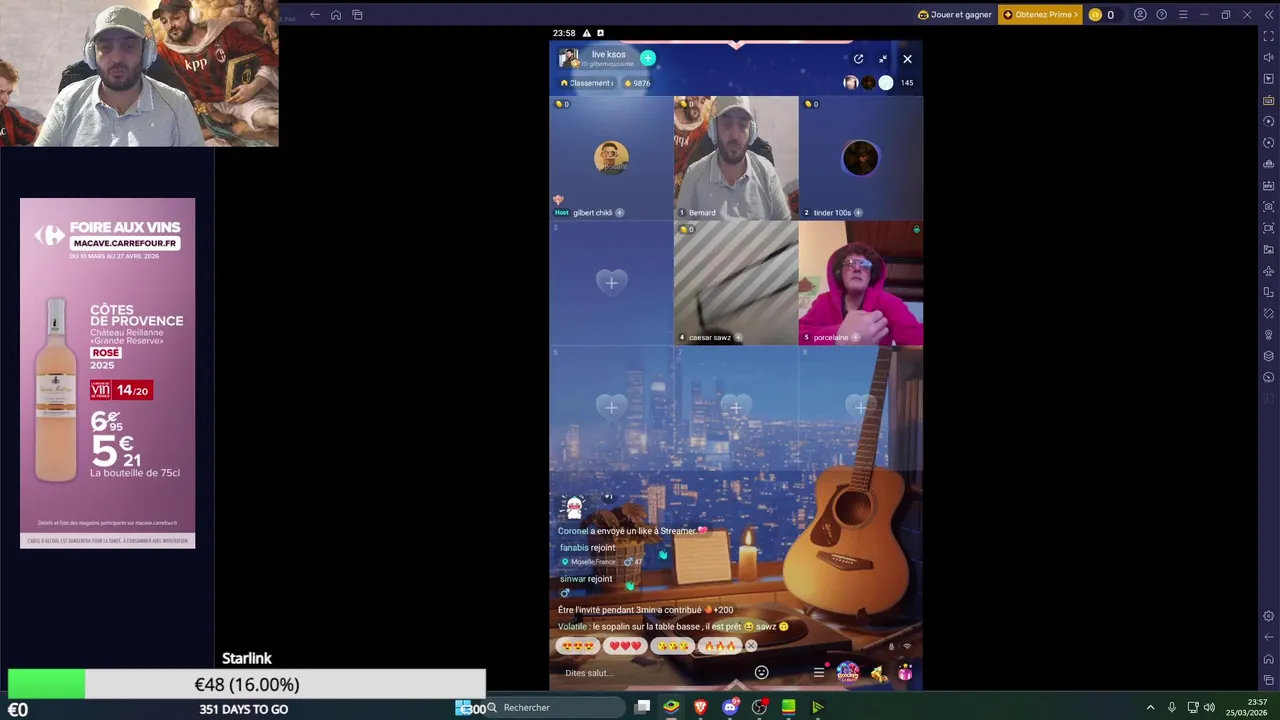Click the Starlink donation progress bar

[x=246, y=685]
